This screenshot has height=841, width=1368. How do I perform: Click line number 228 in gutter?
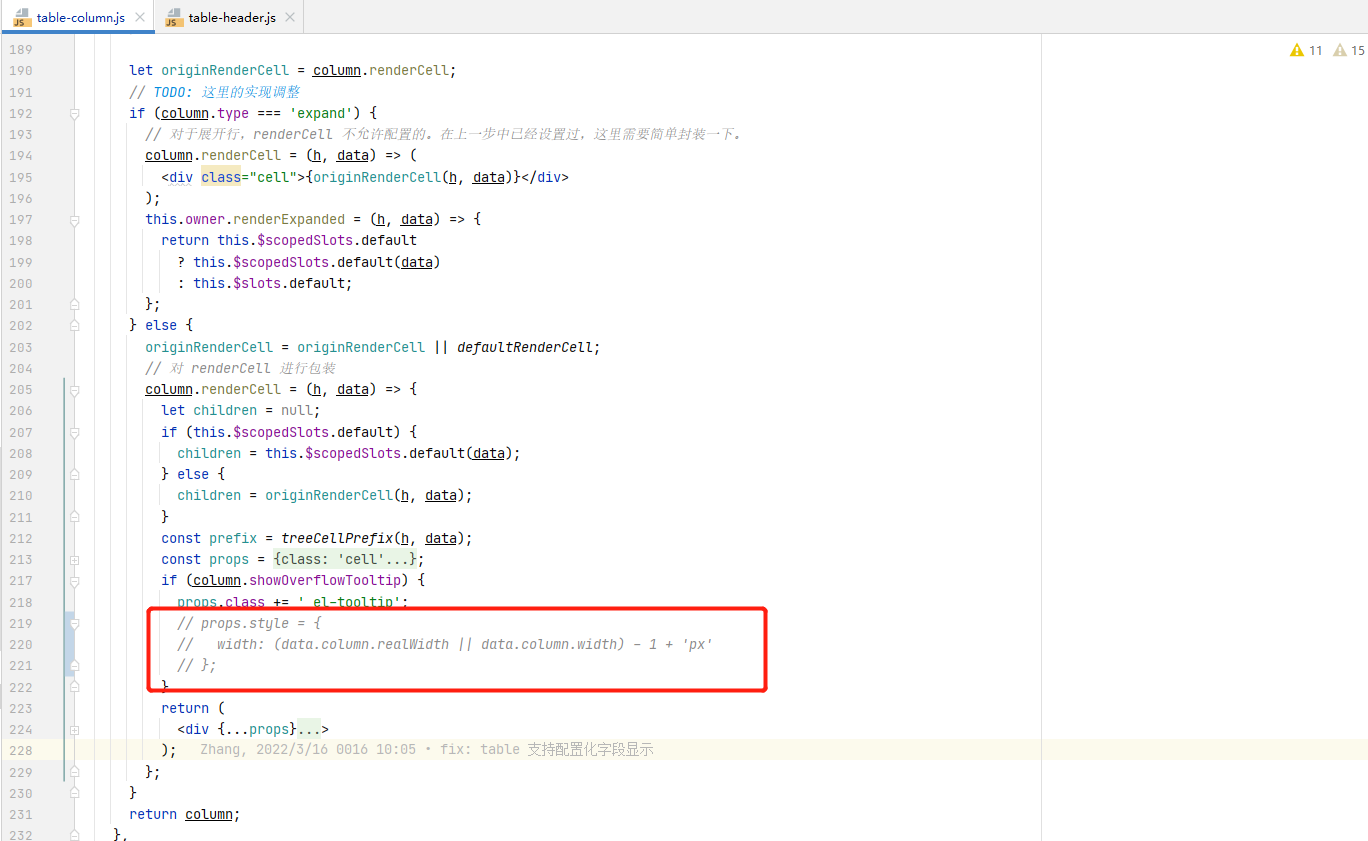click(x=21, y=750)
